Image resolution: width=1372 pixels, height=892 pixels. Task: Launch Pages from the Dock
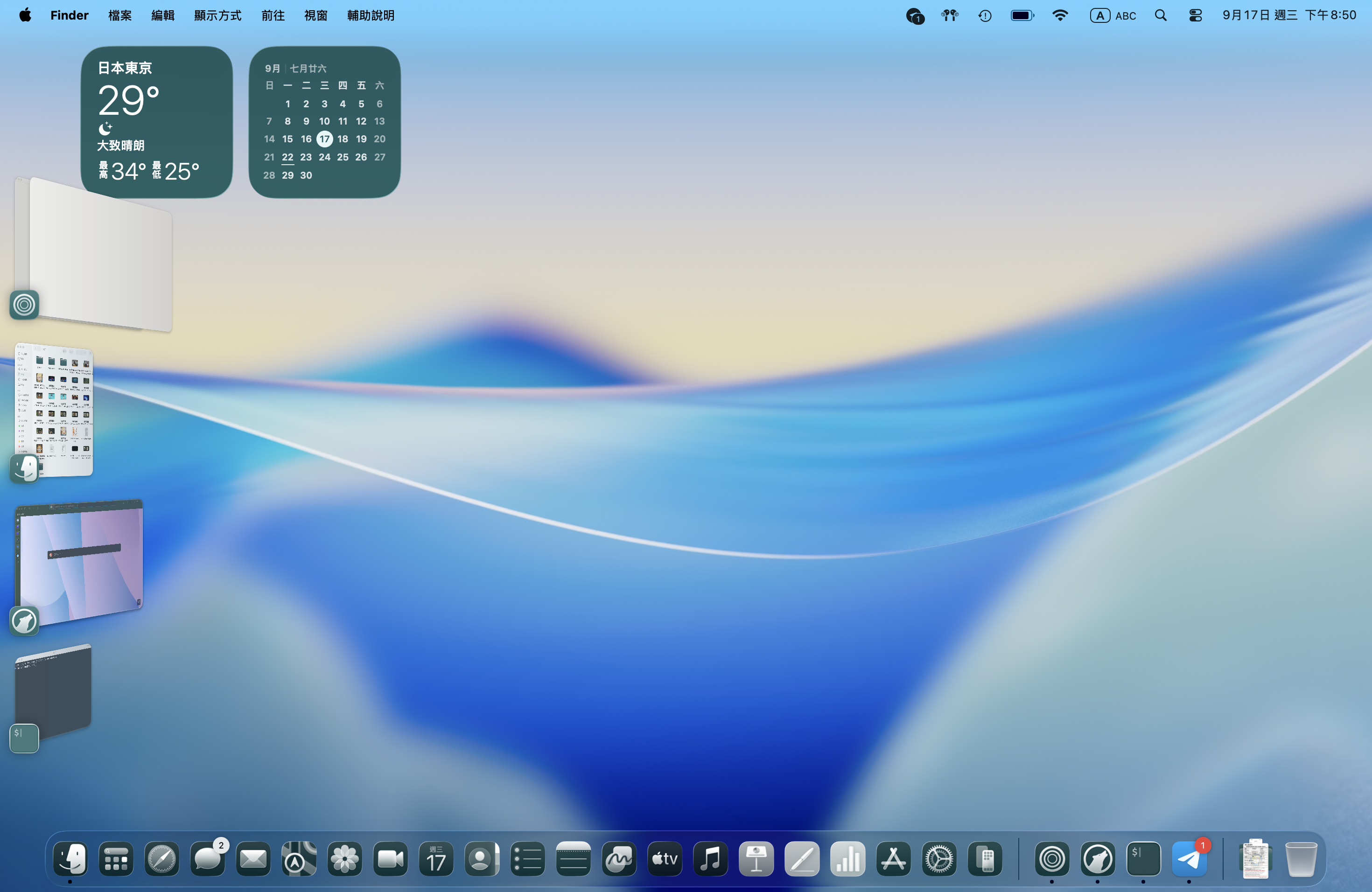[x=802, y=859]
